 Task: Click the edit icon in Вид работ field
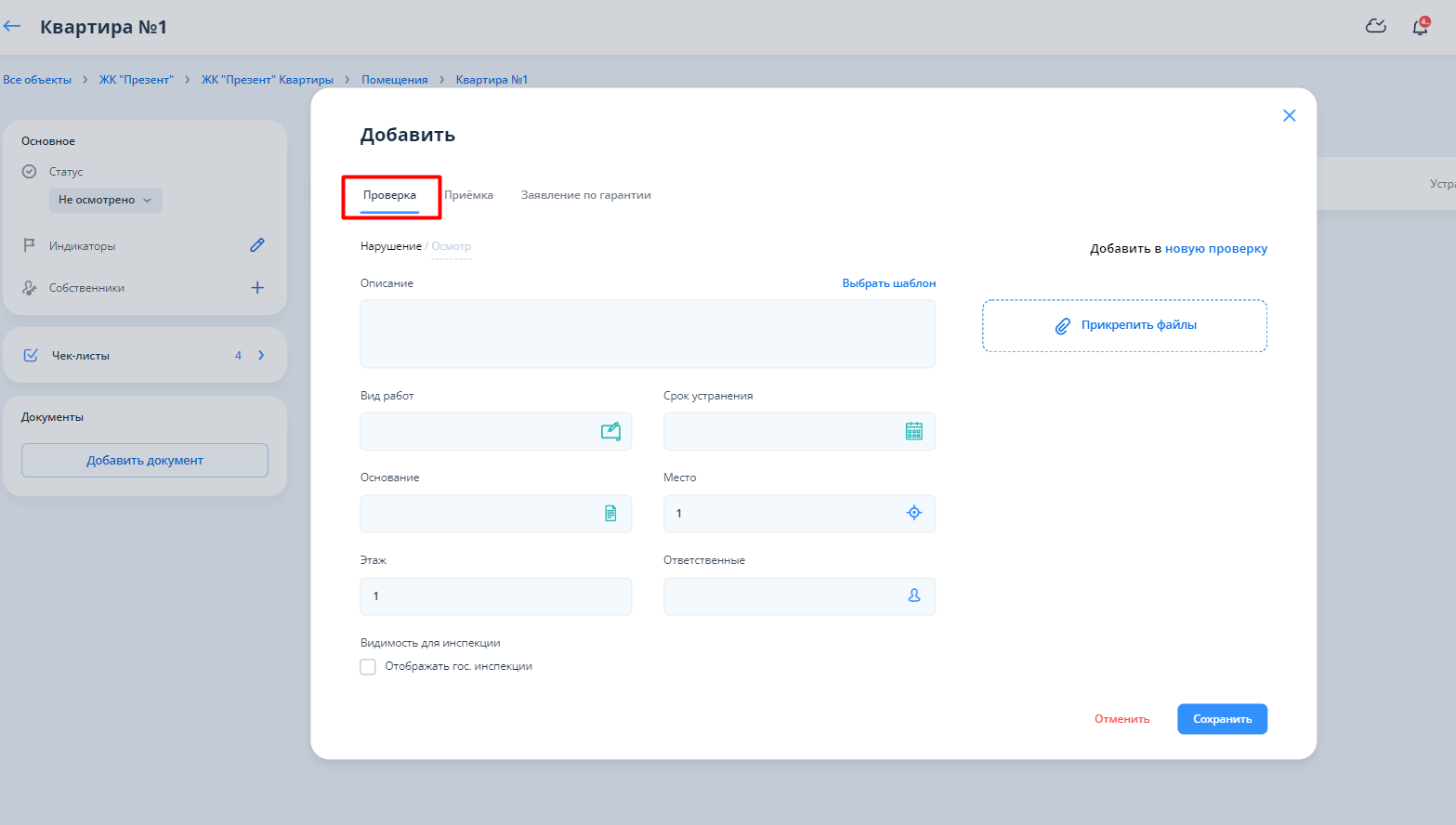[x=610, y=431]
